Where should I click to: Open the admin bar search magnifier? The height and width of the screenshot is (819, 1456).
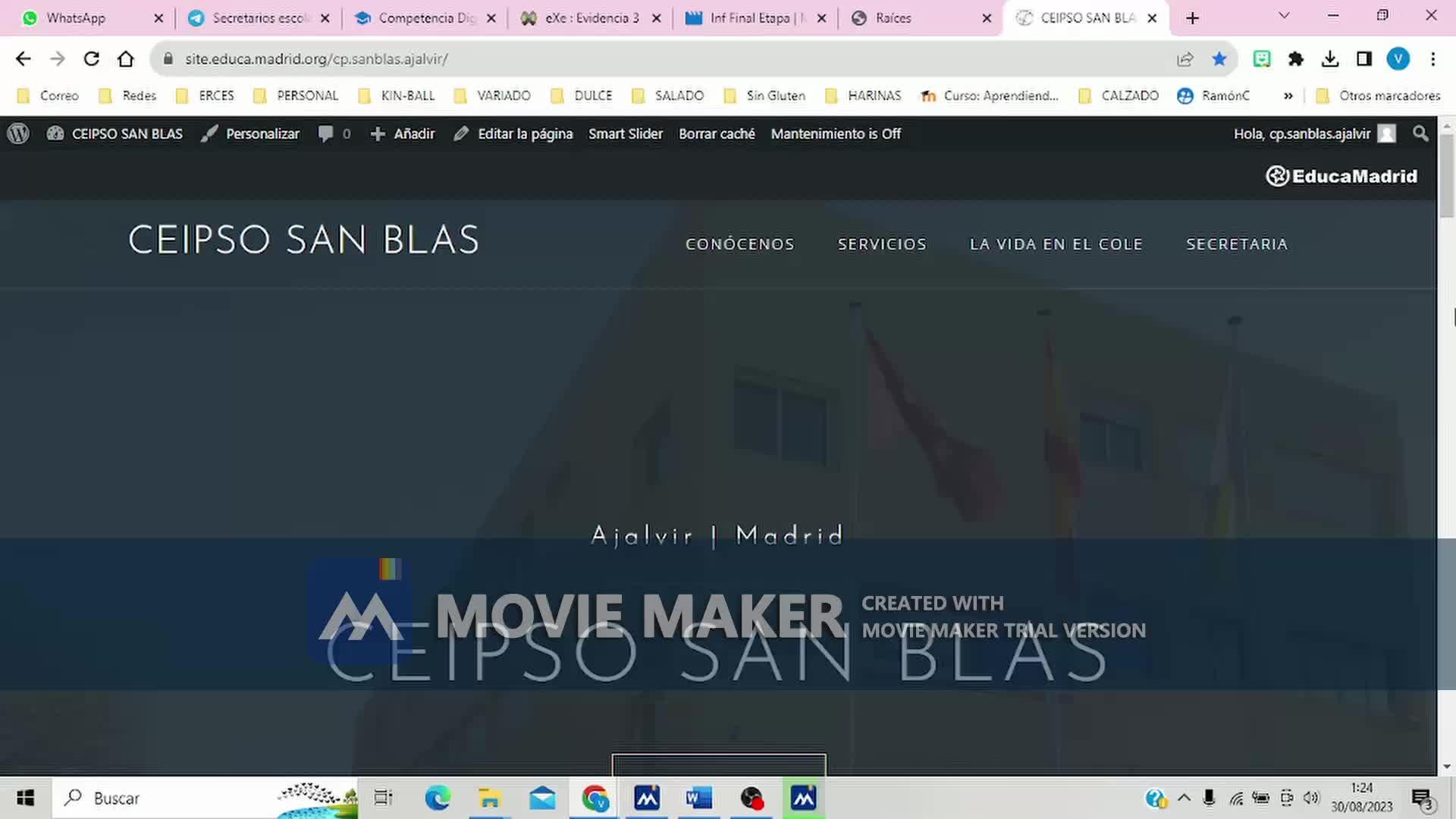click(1420, 133)
